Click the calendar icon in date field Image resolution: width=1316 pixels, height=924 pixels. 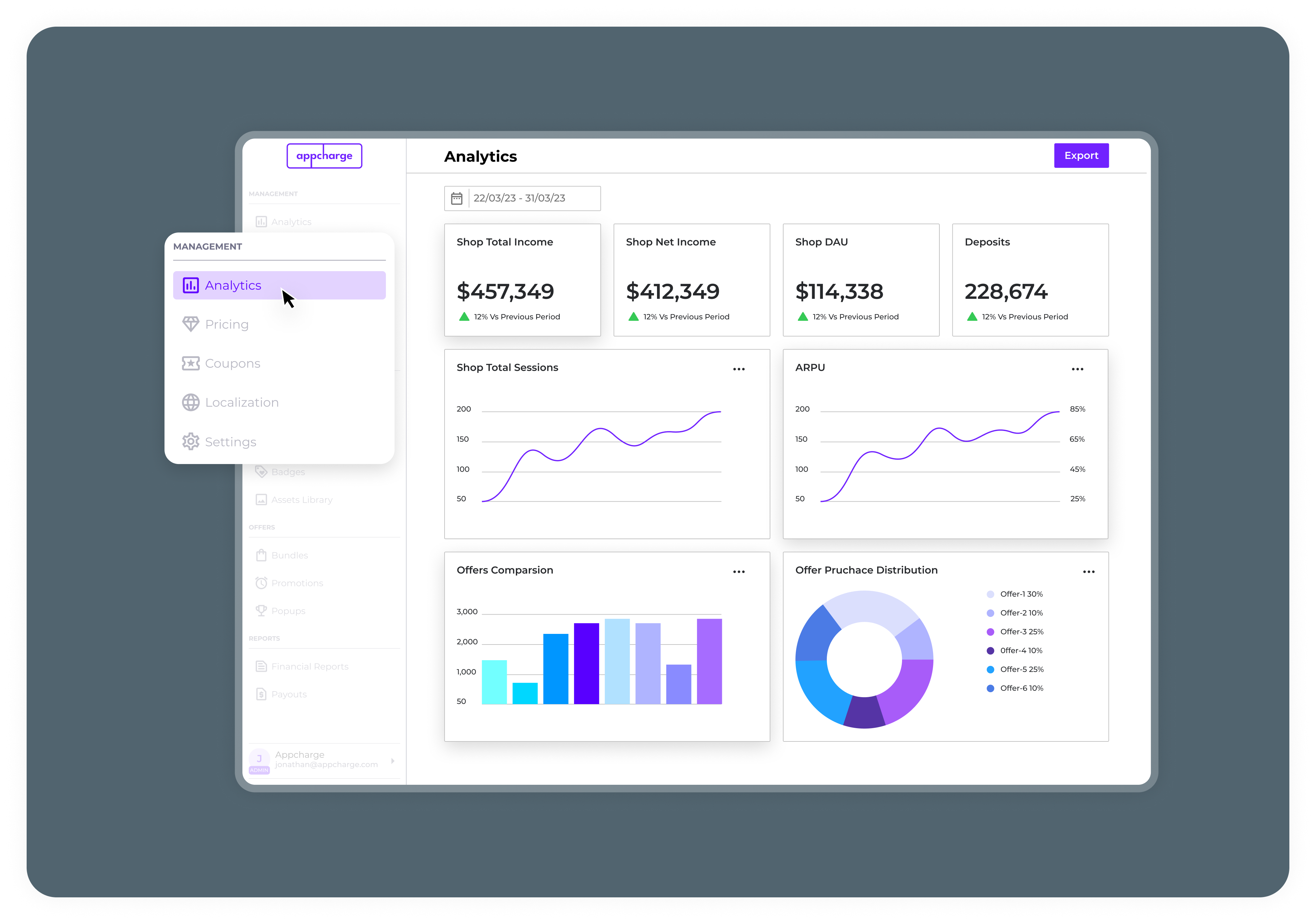tap(456, 198)
